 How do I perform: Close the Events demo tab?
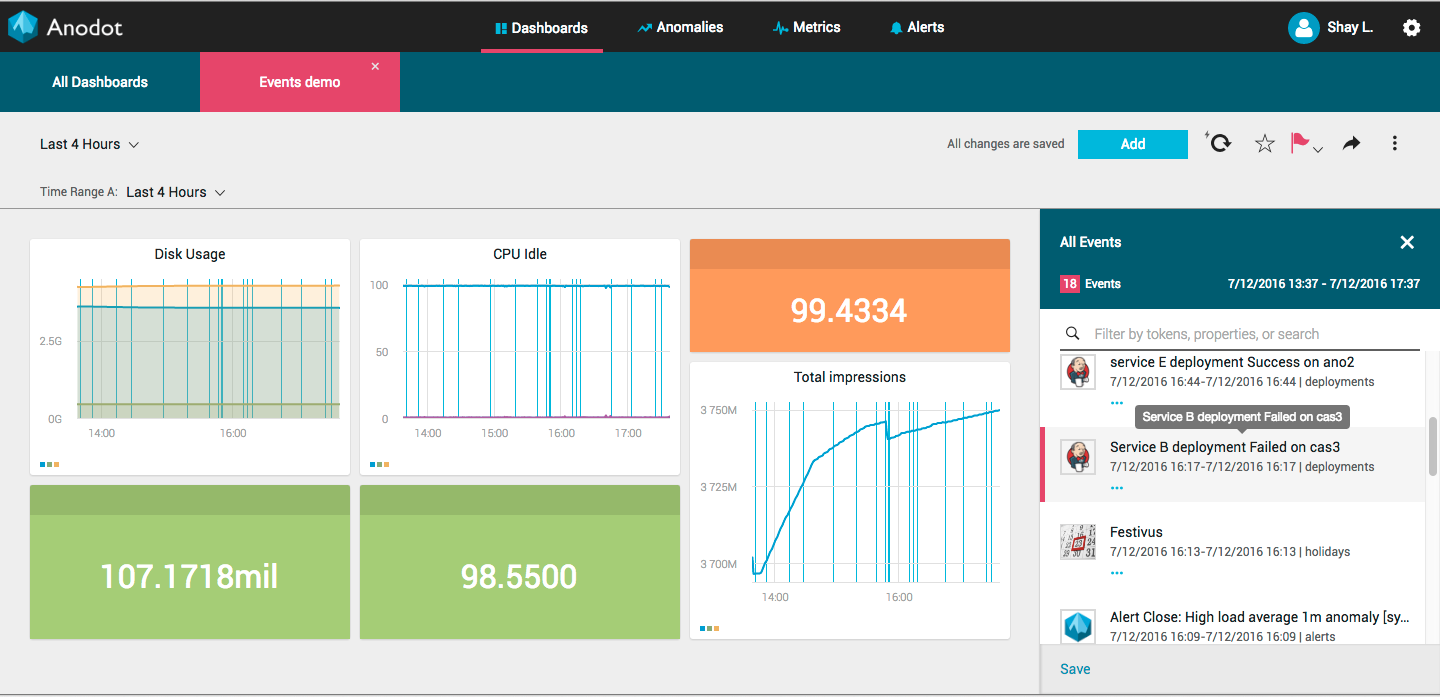(375, 67)
